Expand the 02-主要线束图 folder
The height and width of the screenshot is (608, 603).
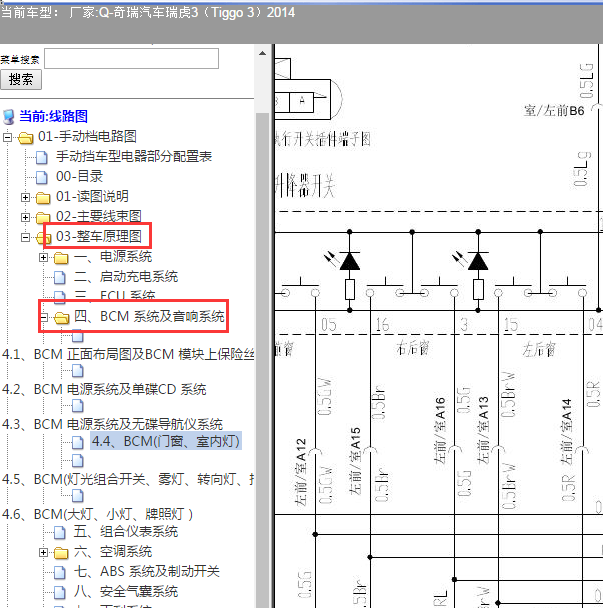point(25,217)
